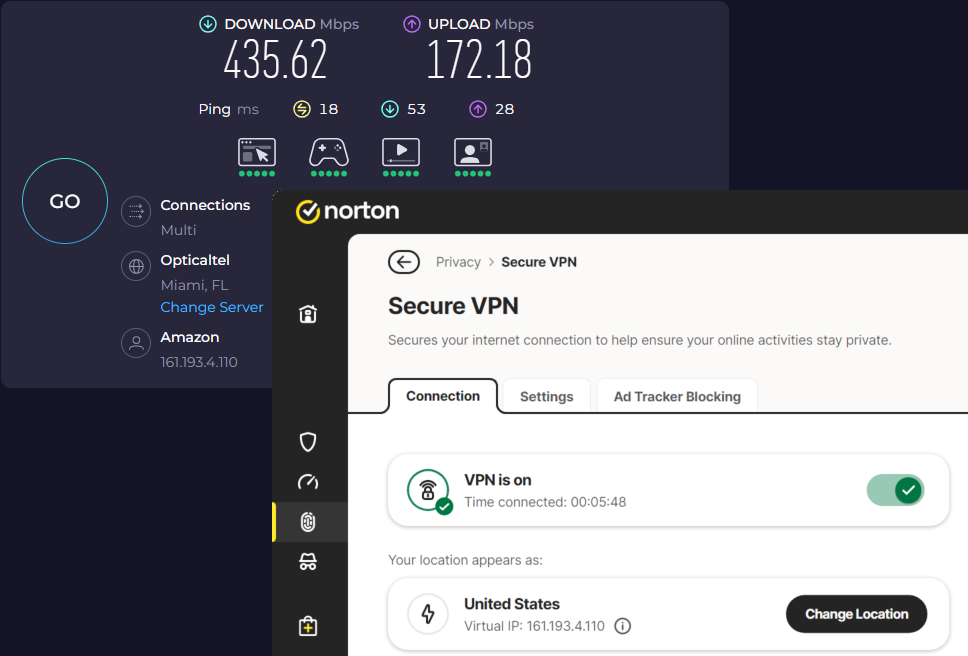Click the download arrow icon next to DOWNLOAD

(208, 24)
